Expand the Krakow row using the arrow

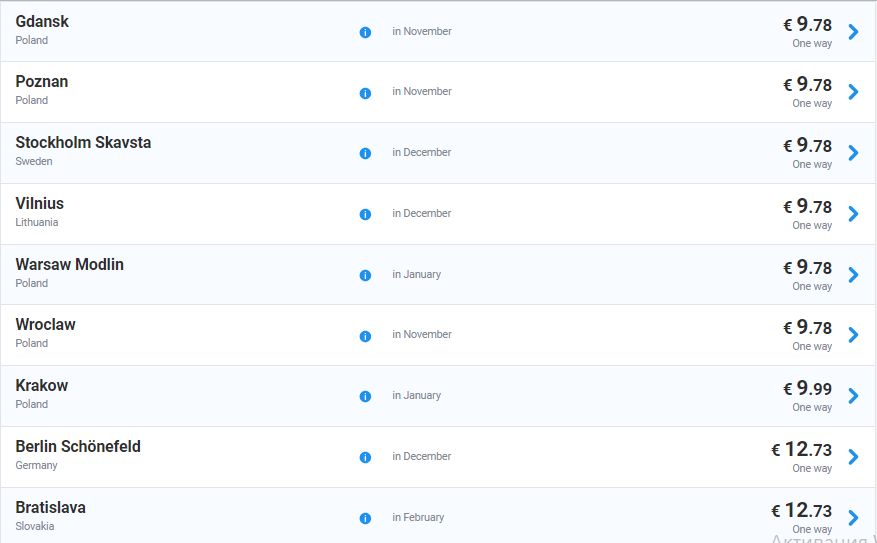tap(853, 396)
